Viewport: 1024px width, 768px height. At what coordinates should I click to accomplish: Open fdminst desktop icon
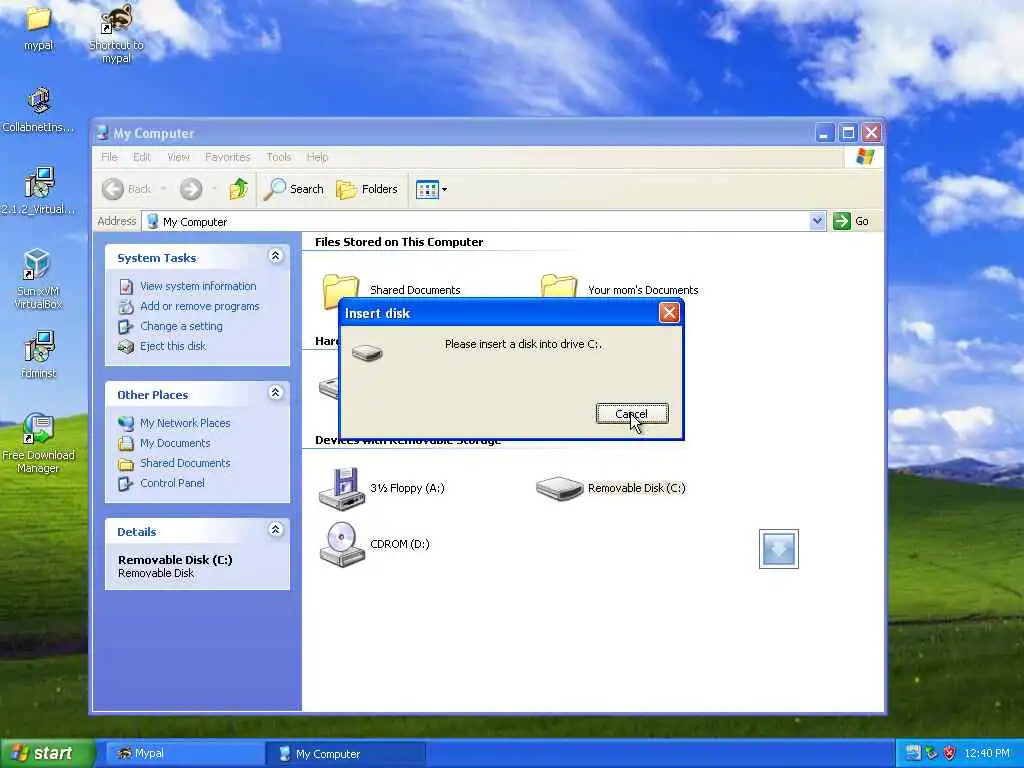point(38,355)
